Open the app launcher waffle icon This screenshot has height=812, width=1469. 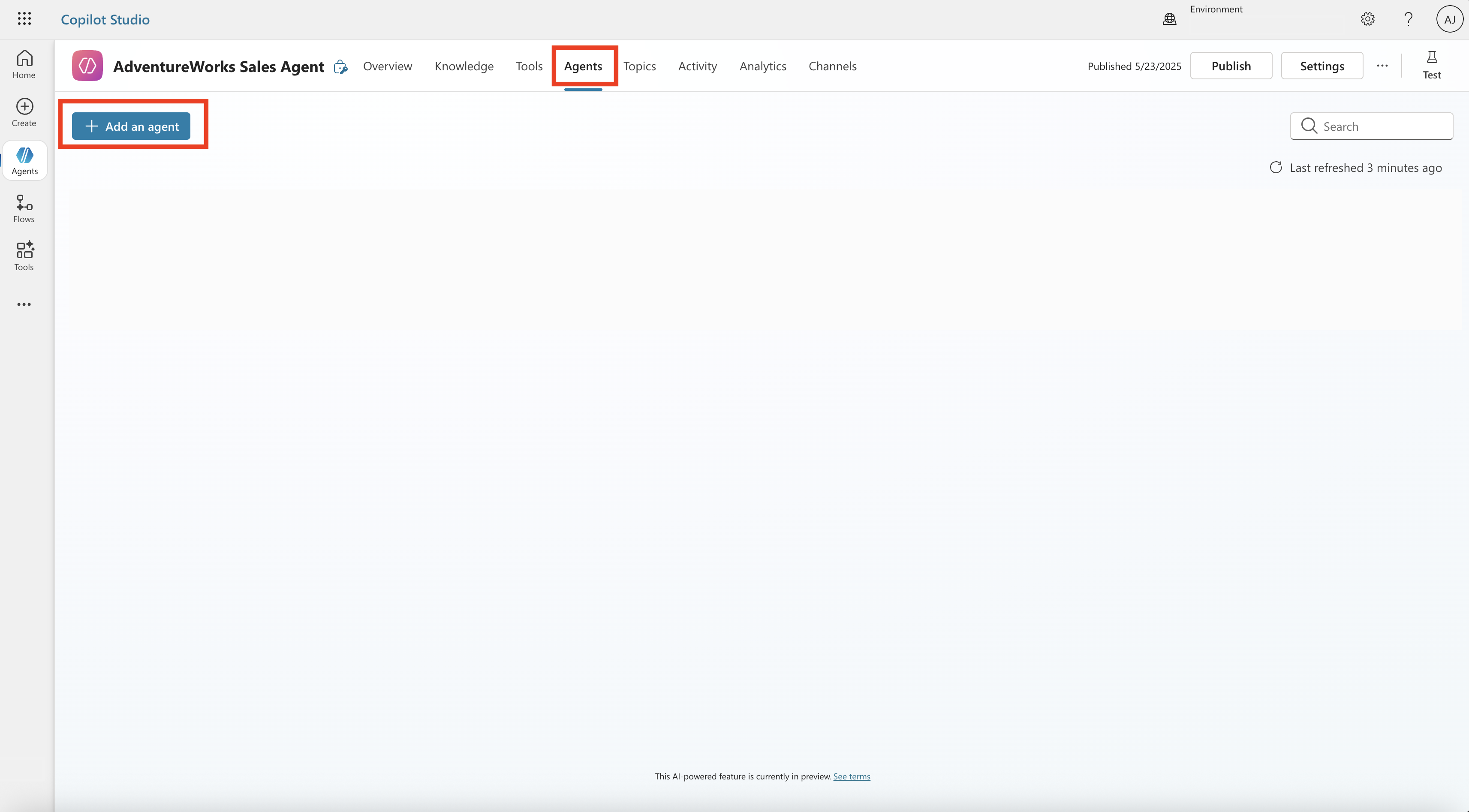[24, 19]
